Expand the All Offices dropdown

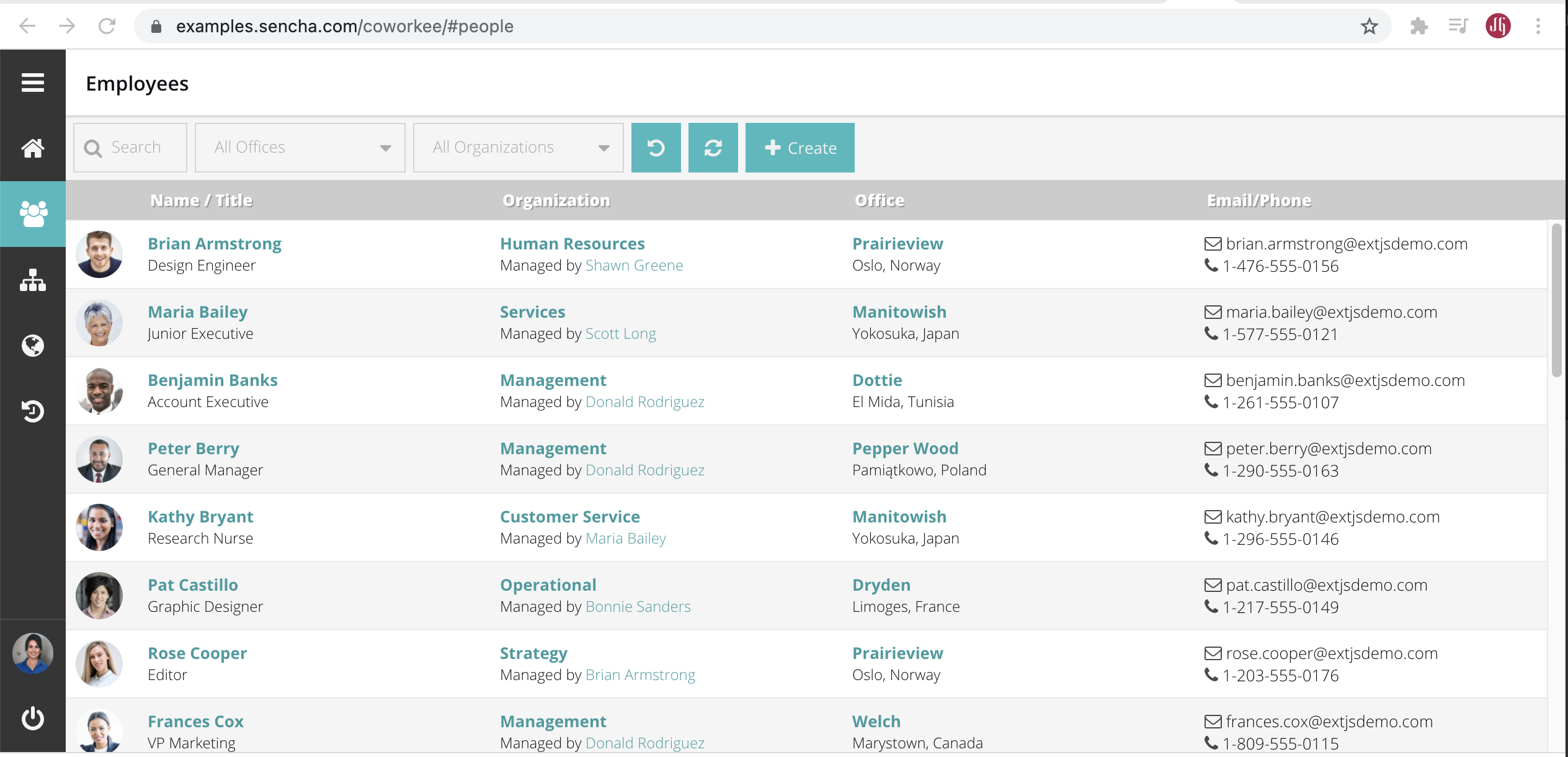click(x=385, y=148)
